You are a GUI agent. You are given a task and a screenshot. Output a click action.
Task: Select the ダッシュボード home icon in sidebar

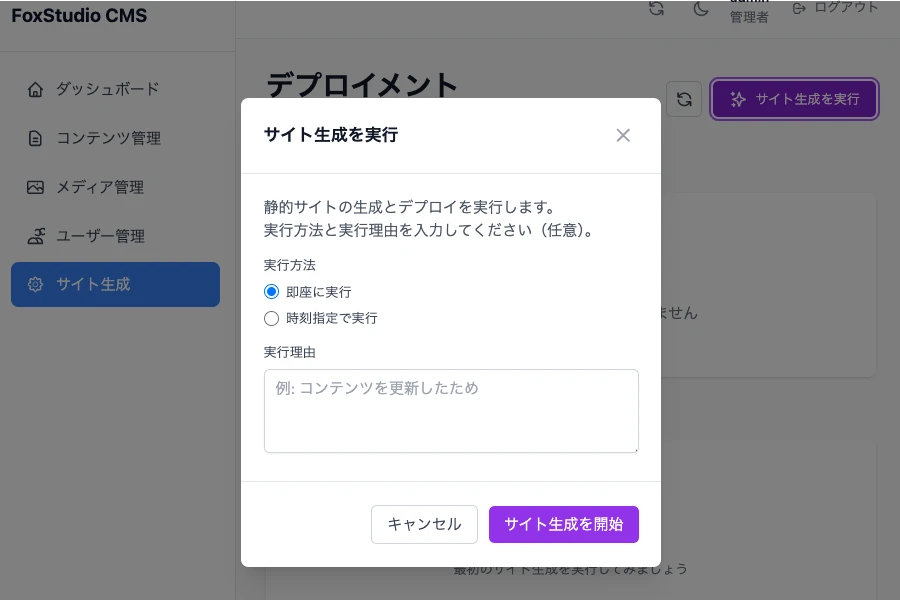click(x=36, y=89)
